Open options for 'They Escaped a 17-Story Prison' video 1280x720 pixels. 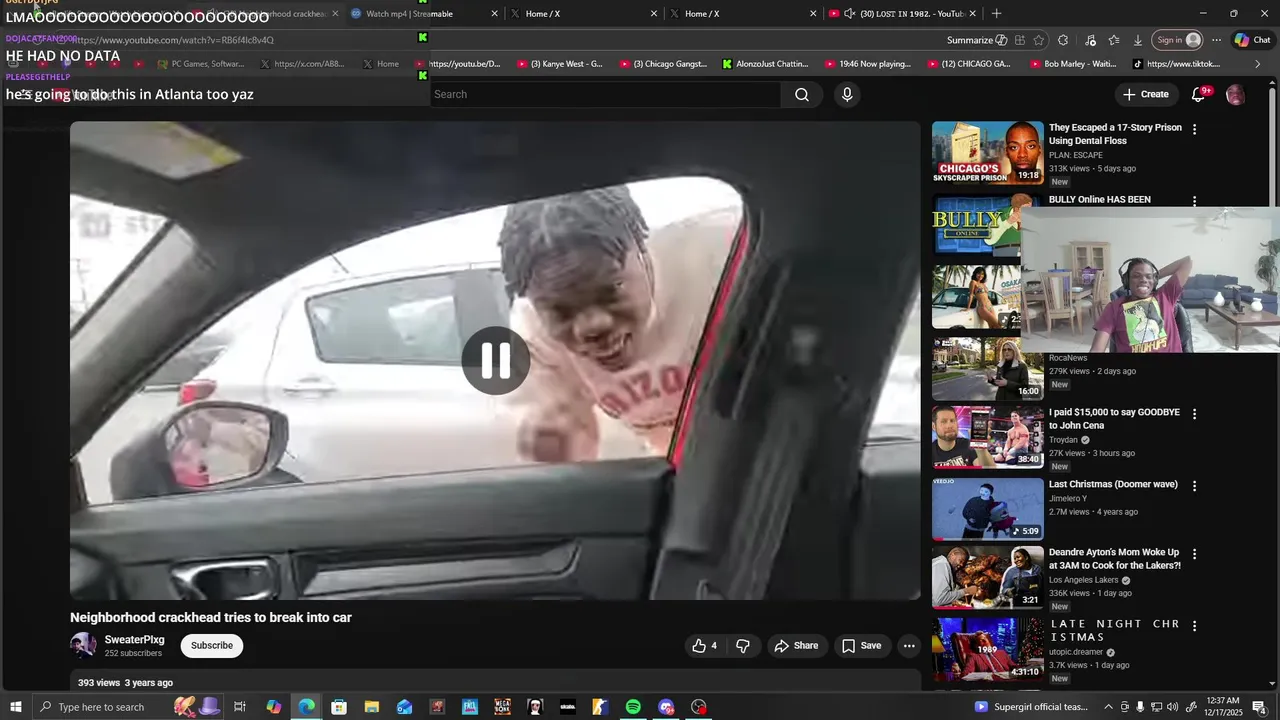[x=1194, y=129]
